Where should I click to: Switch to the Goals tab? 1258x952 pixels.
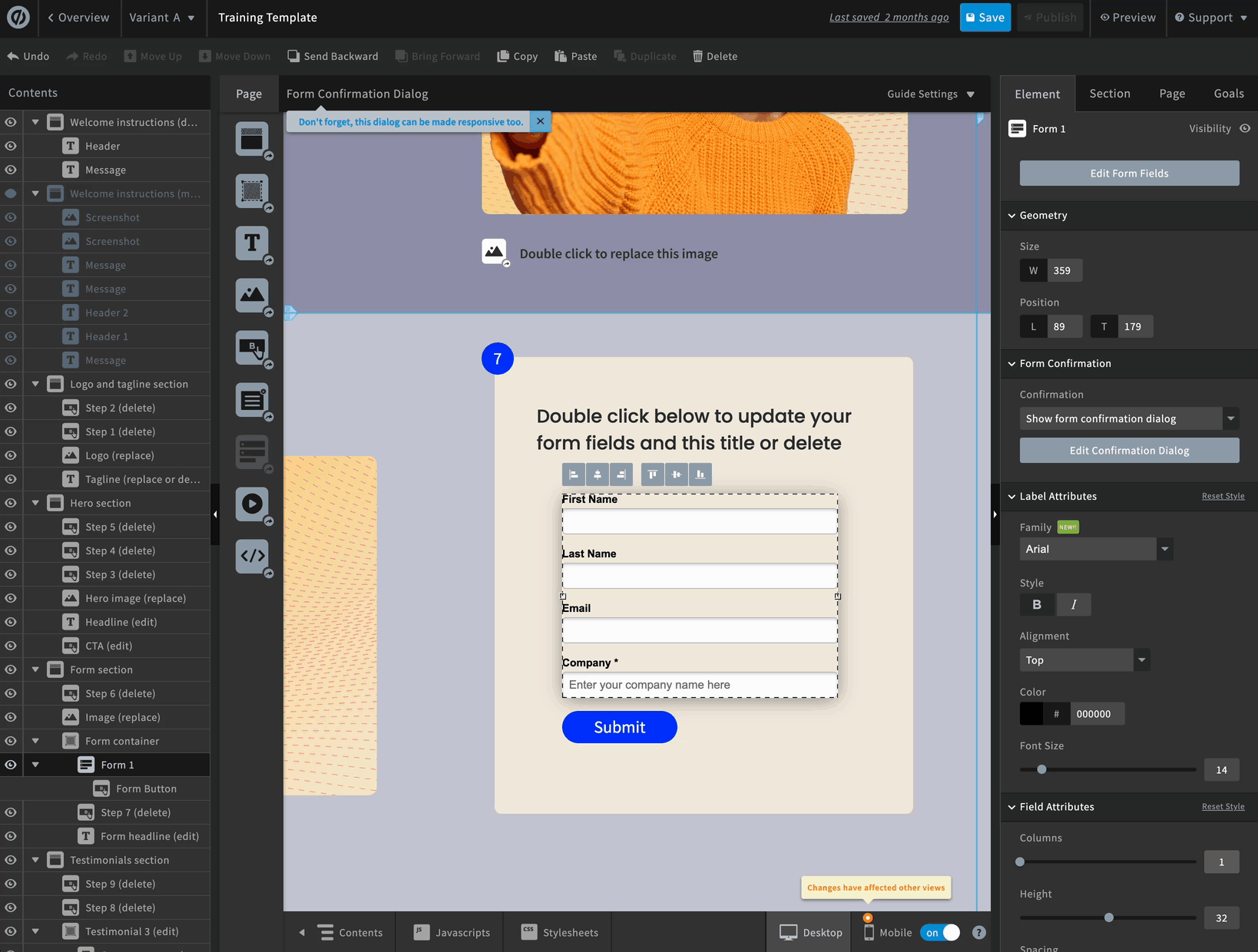pos(1228,94)
